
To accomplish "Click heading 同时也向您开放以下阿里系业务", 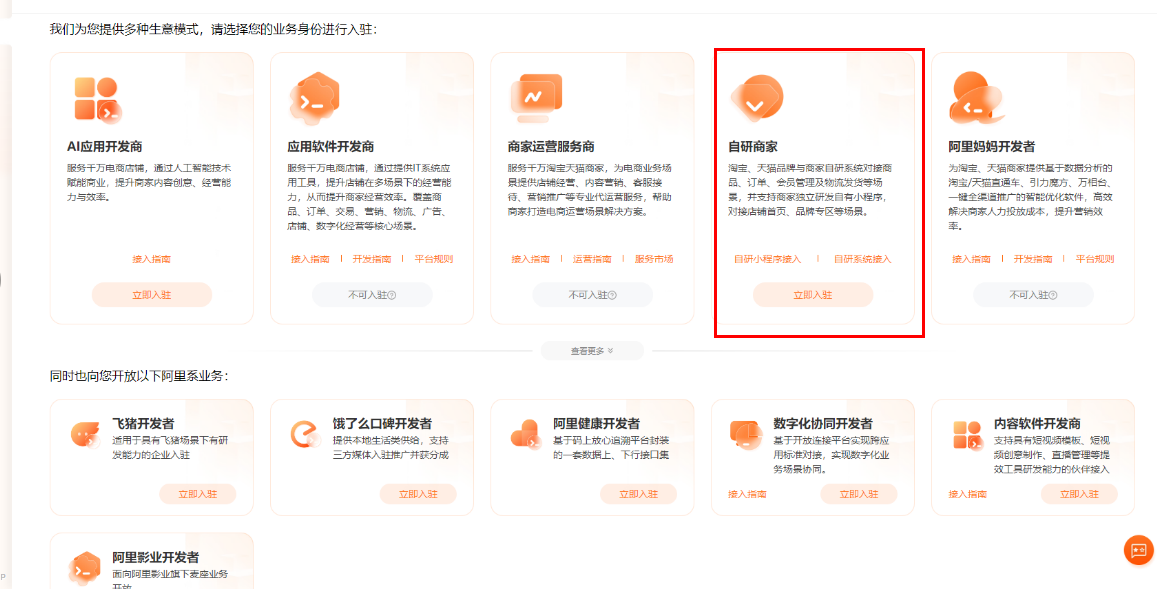I will click(x=139, y=376).
